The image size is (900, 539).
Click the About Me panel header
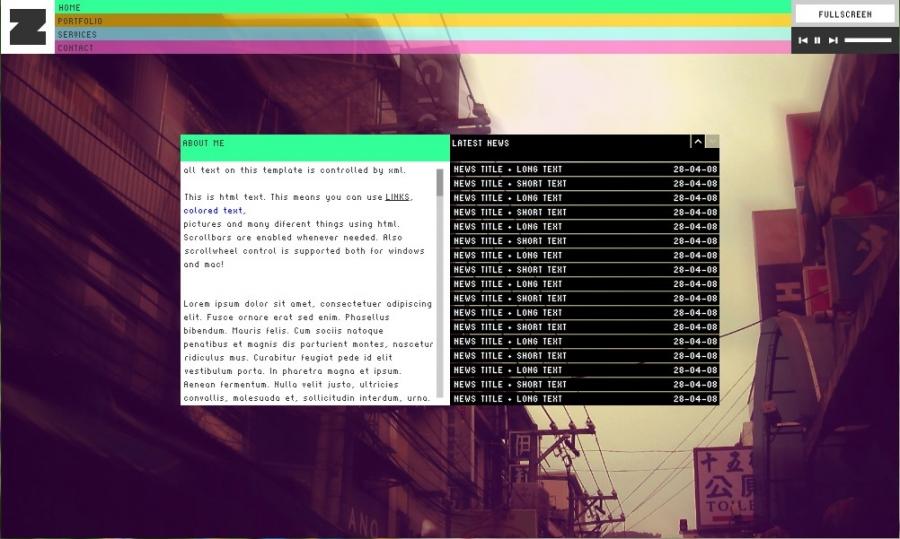[x=315, y=148]
